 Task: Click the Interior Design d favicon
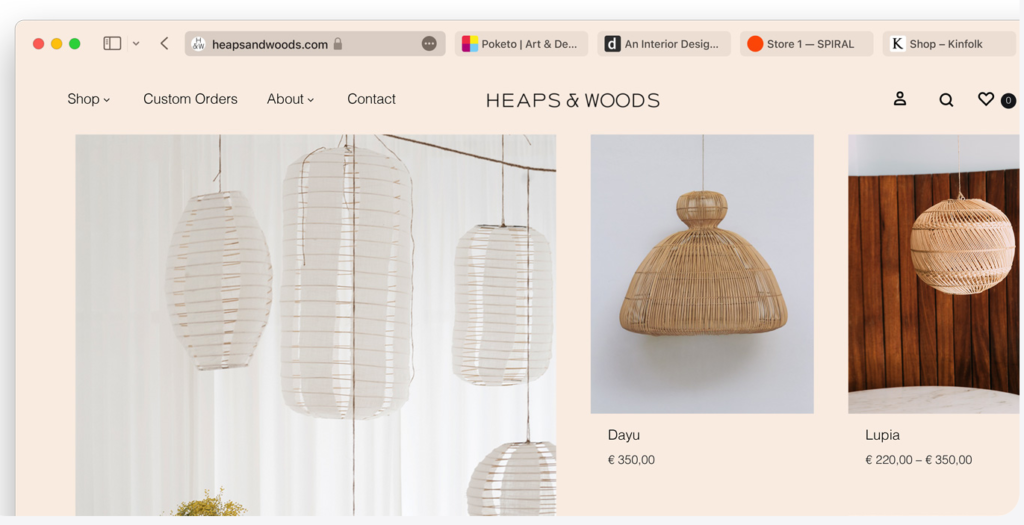click(x=612, y=44)
